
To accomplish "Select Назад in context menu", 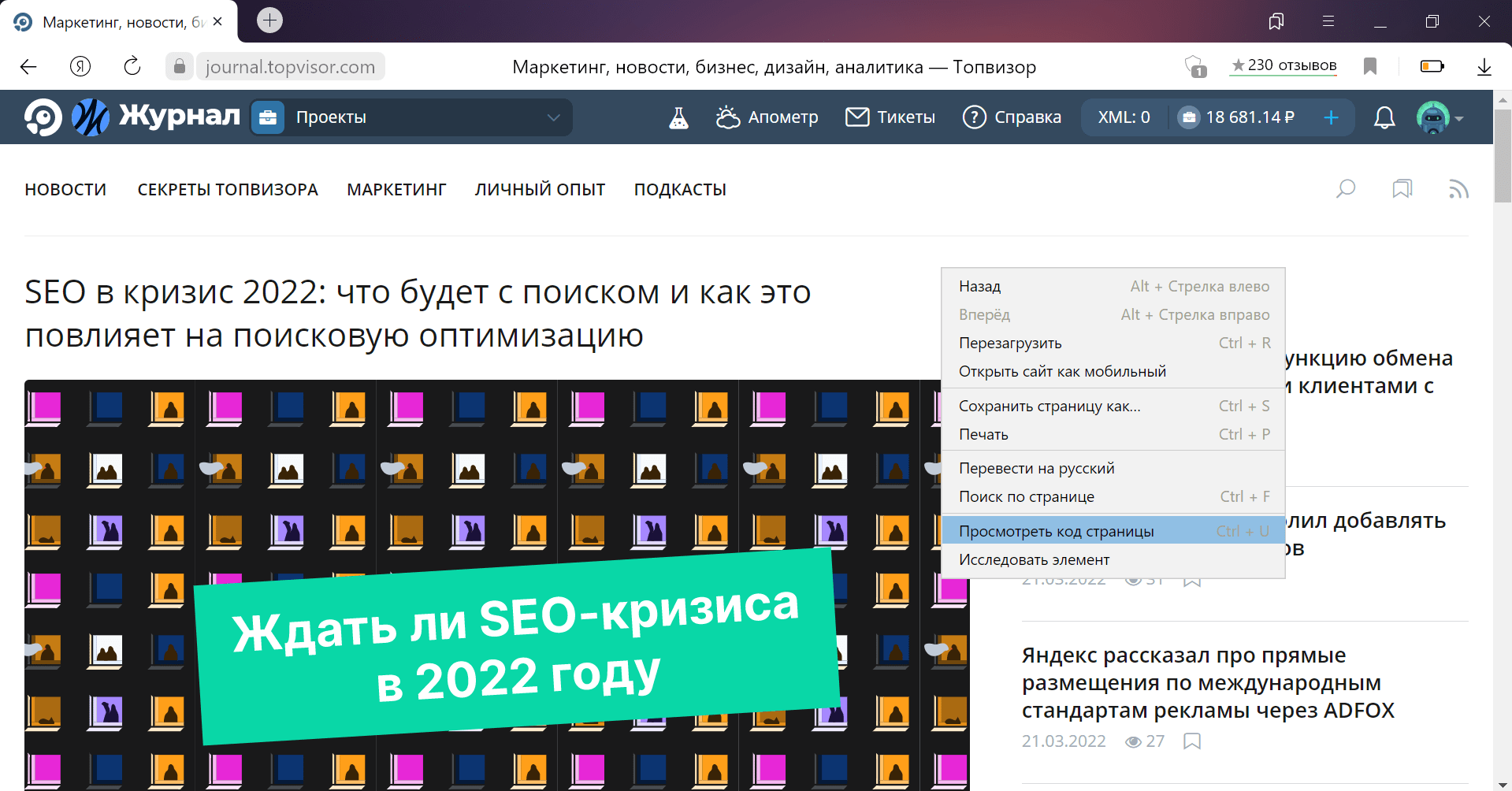I will 1113,286.
